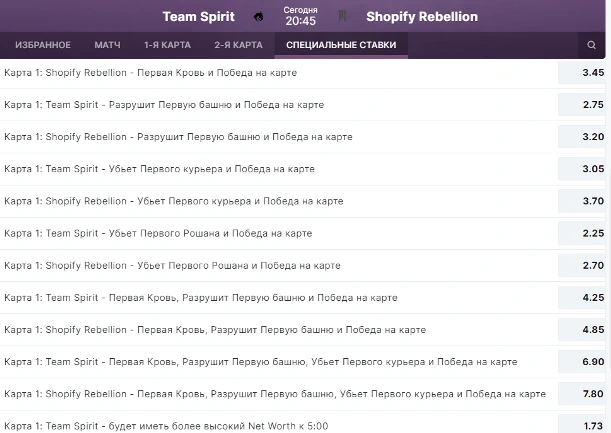Select the 6.90 odds button

pos(582,362)
